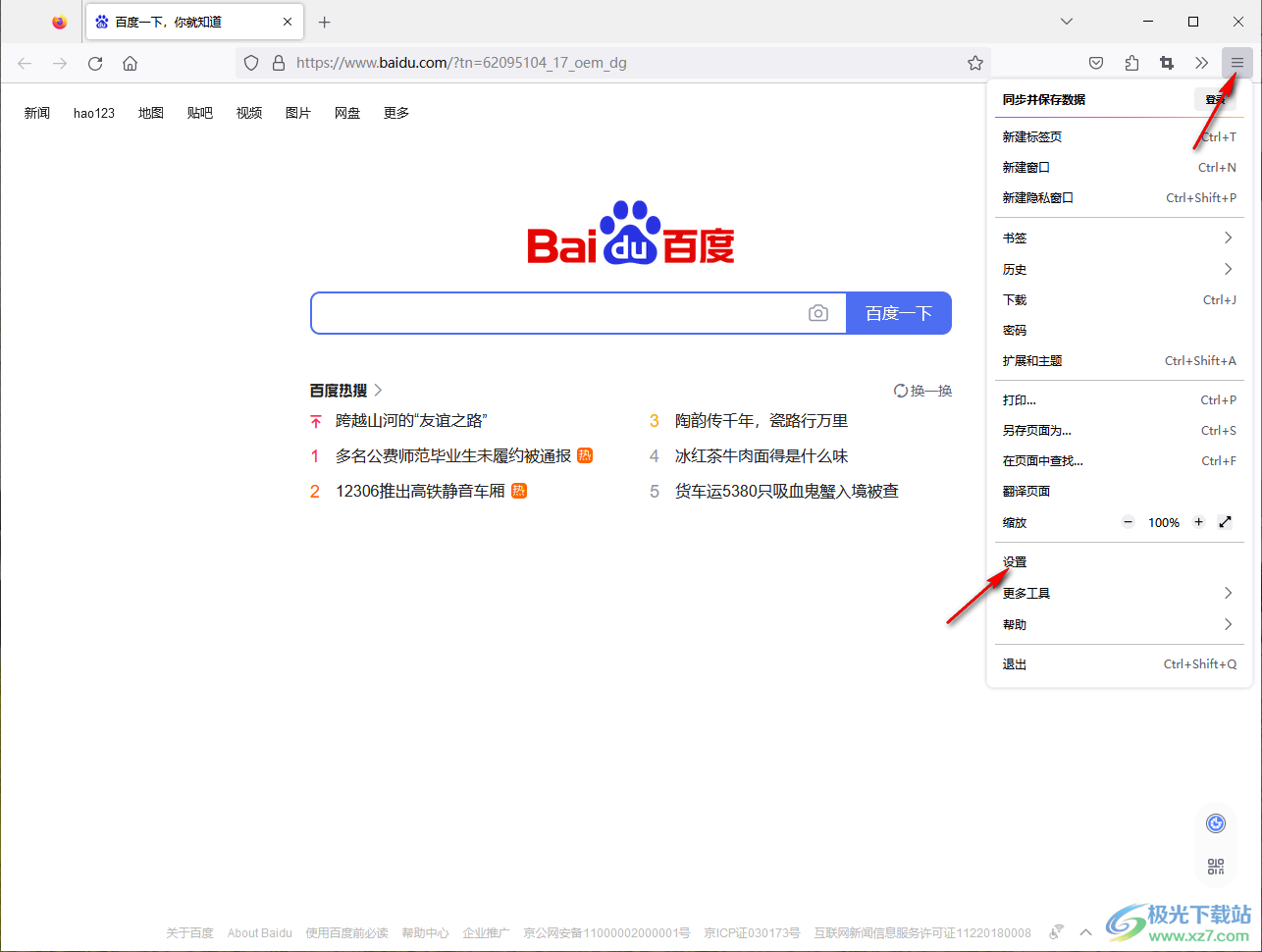
Task: Open the 地图 link
Action: click(x=151, y=113)
